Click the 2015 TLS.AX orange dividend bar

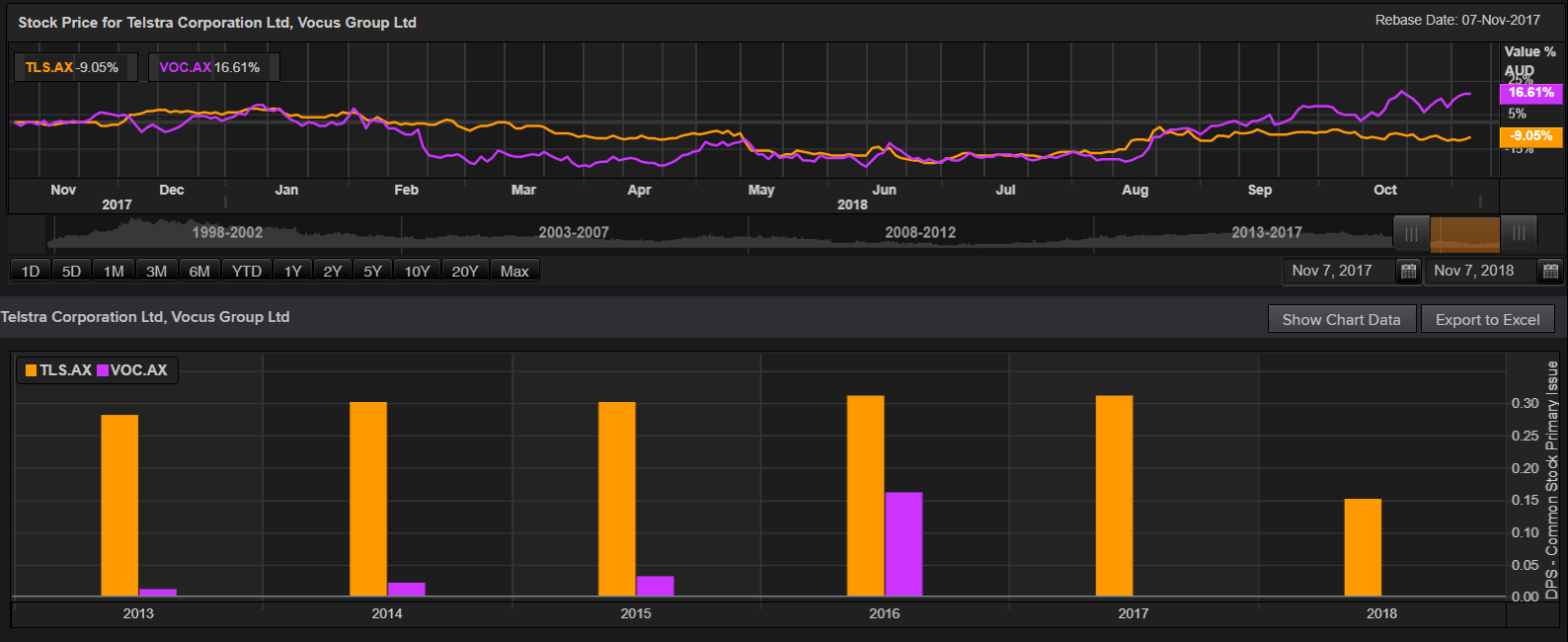click(617, 499)
